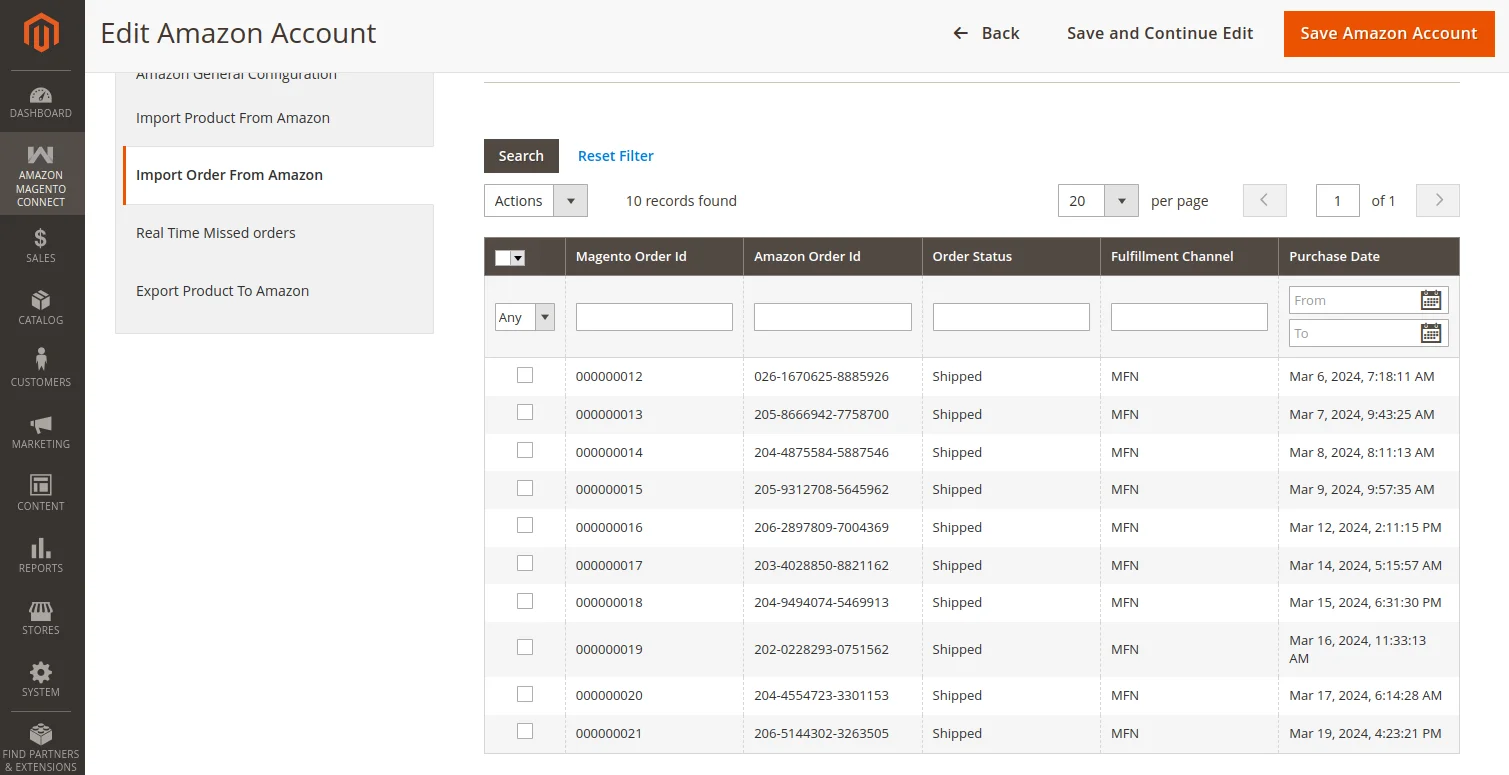1509x775 pixels.
Task: Open the Customers menu
Action: [41, 369]
